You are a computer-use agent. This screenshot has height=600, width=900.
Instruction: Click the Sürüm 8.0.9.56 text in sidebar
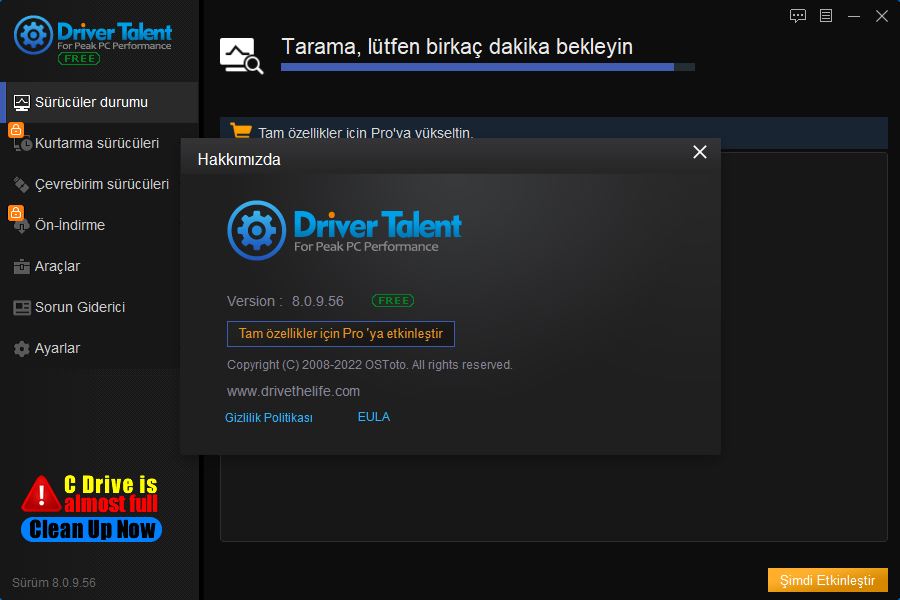(54, 583)
